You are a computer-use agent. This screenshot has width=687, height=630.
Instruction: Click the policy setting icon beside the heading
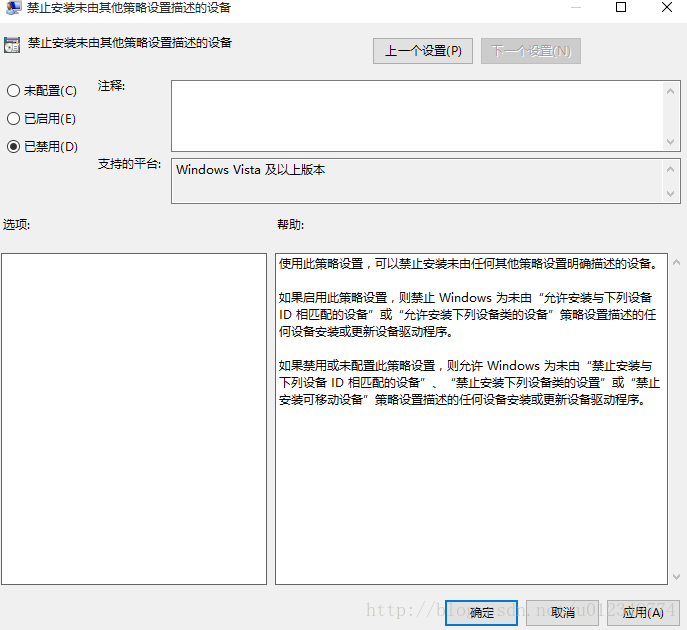pos(12,45)
